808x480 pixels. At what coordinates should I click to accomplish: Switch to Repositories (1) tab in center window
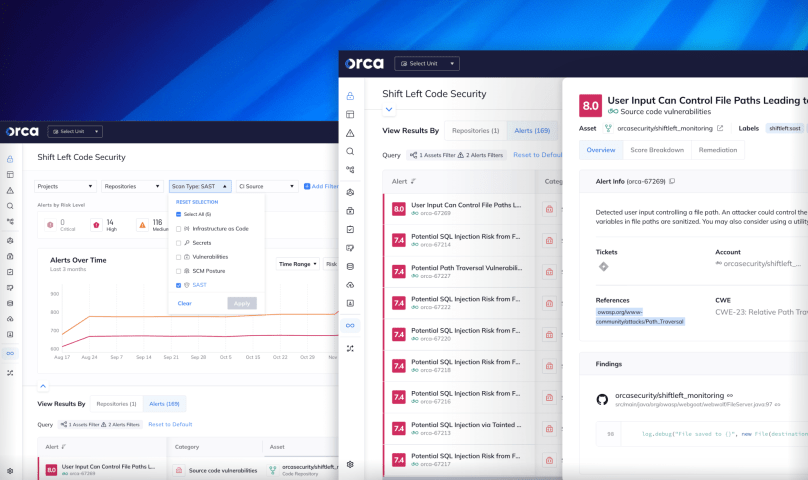(x=476, y=130)
